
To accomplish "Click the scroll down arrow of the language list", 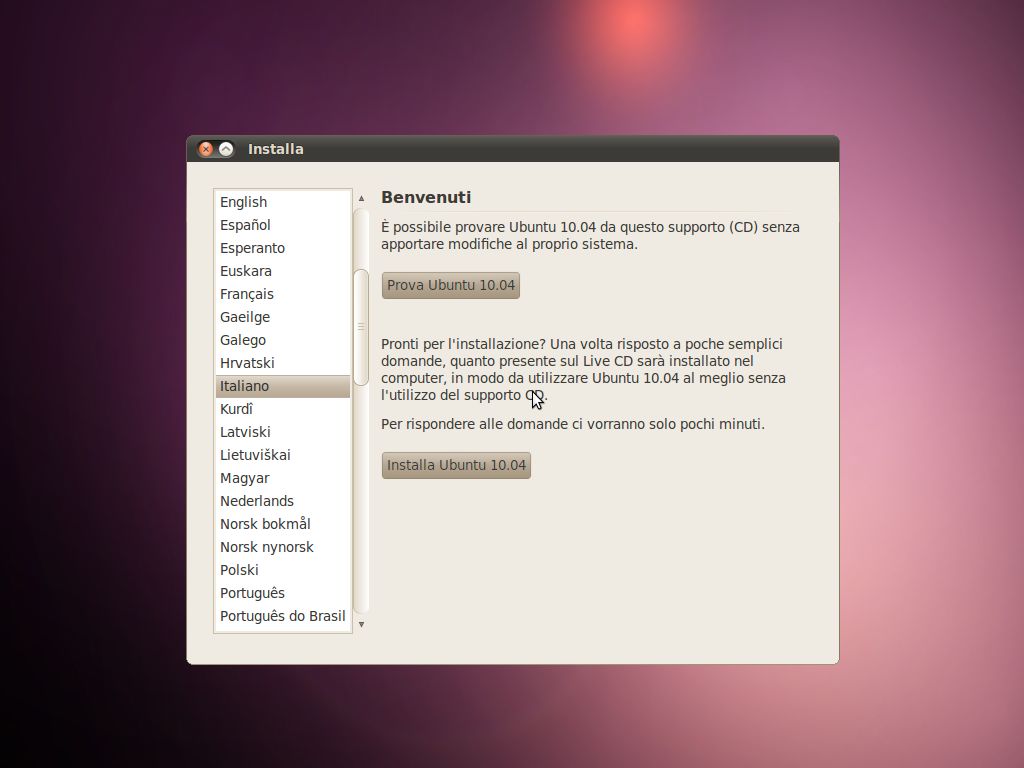I will (361, 624).
